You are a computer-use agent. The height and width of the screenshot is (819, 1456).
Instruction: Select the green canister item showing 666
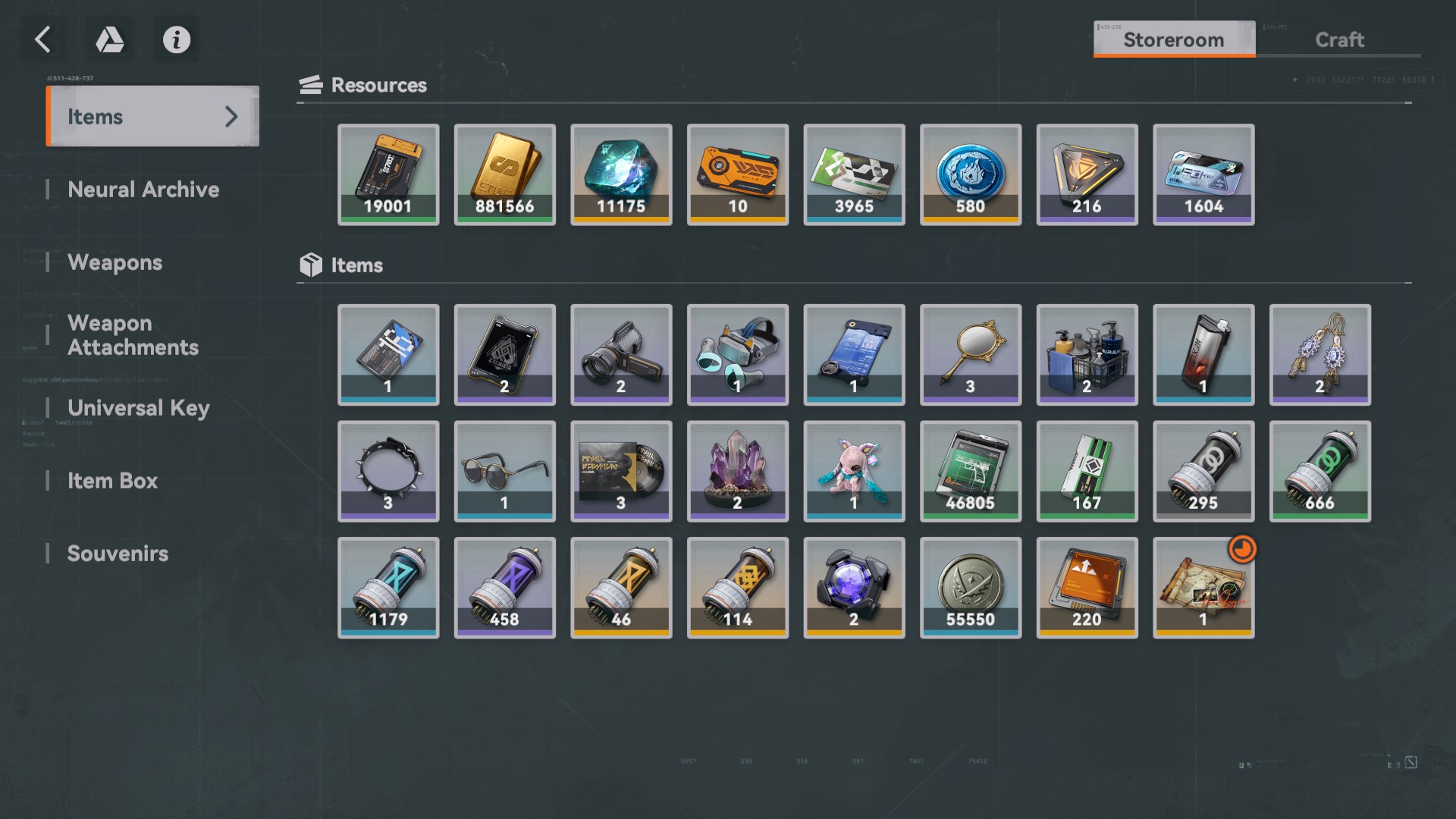1320,471
